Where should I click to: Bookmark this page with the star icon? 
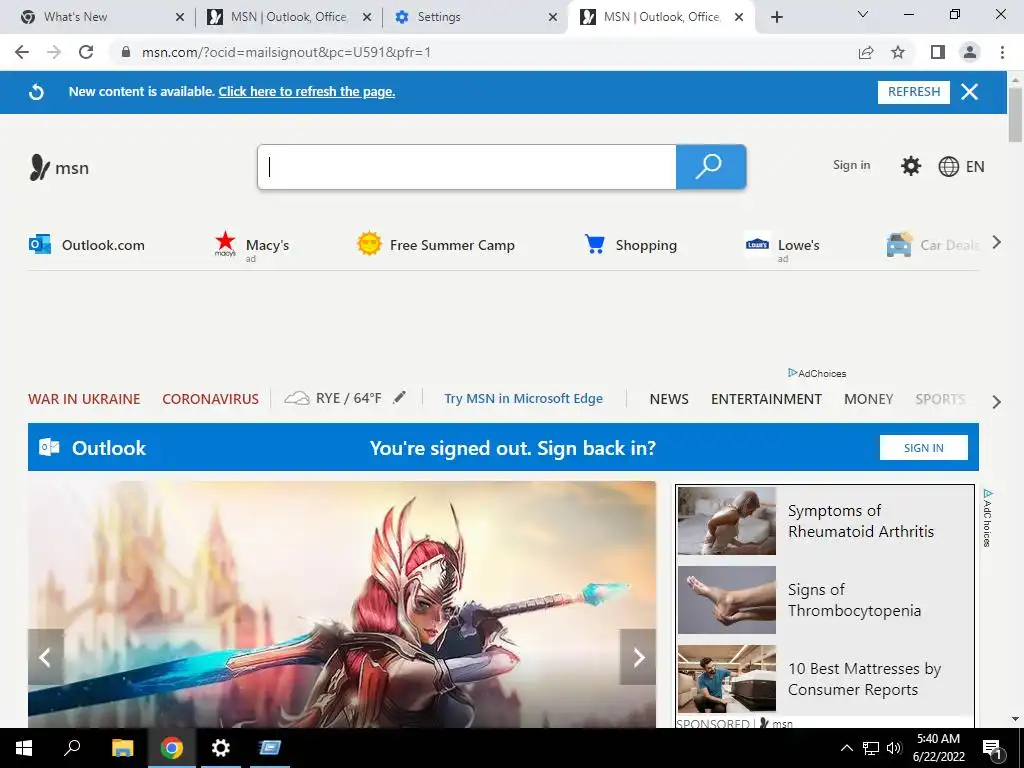tap(898, 52)
